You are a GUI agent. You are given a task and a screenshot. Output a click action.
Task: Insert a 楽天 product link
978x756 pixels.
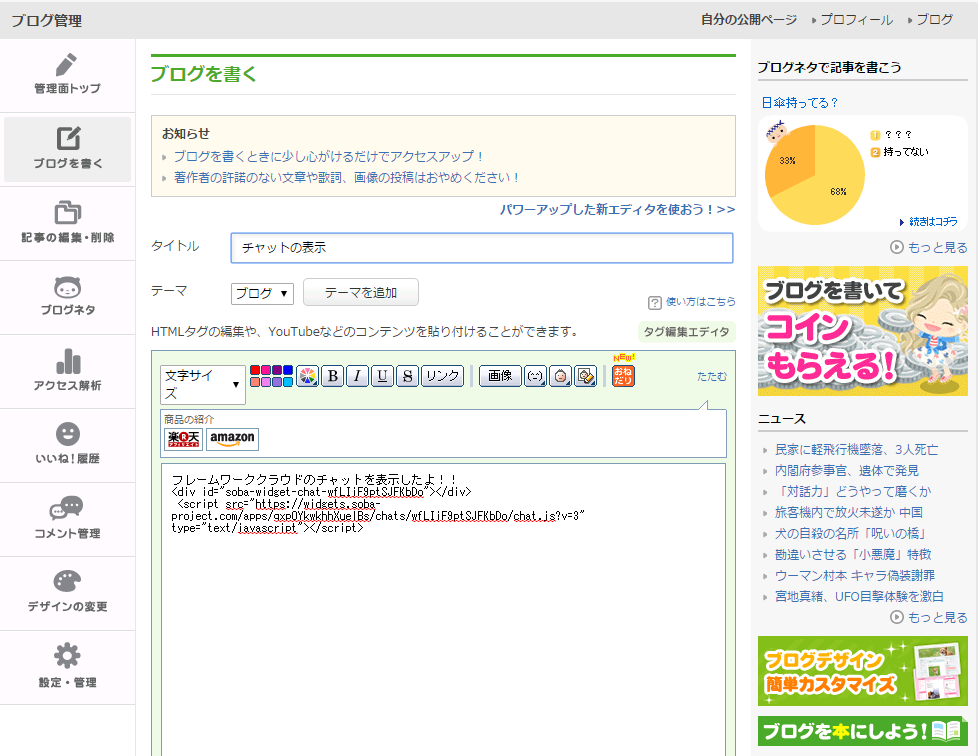[x=183, y=439]
